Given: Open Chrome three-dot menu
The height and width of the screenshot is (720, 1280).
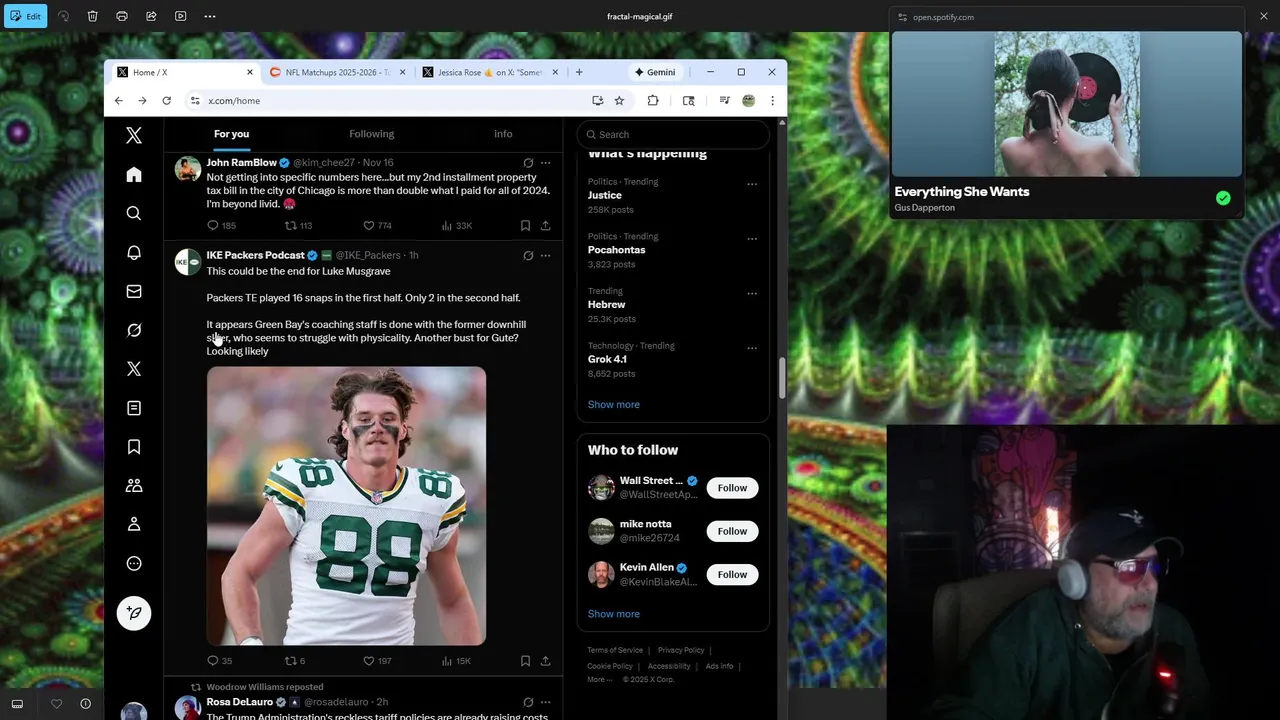Looking at the screenshot, I should [x=772, y=100].
